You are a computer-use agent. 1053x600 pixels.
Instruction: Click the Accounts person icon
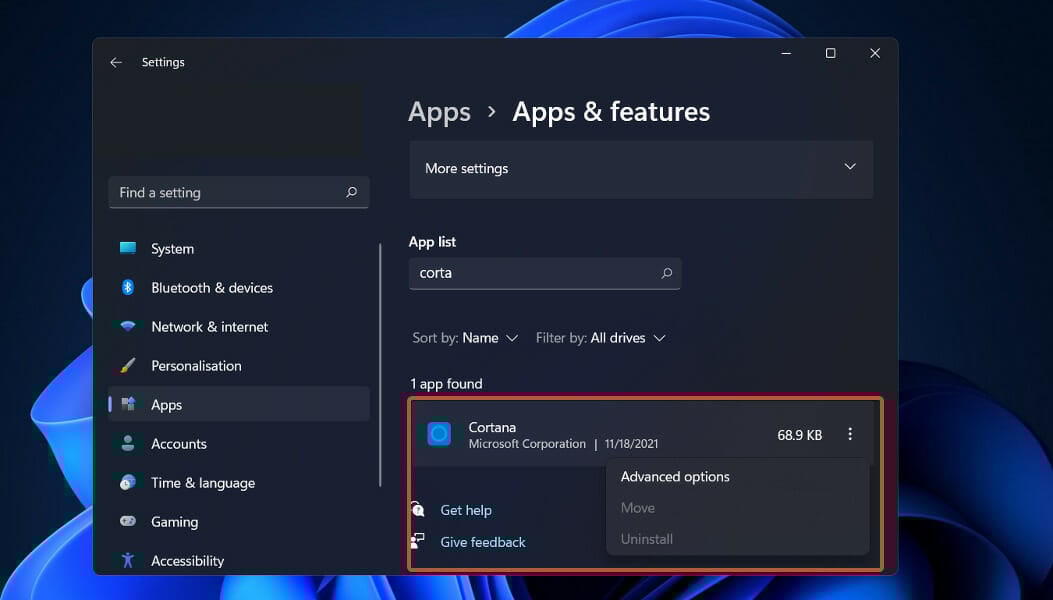point(128,443)
